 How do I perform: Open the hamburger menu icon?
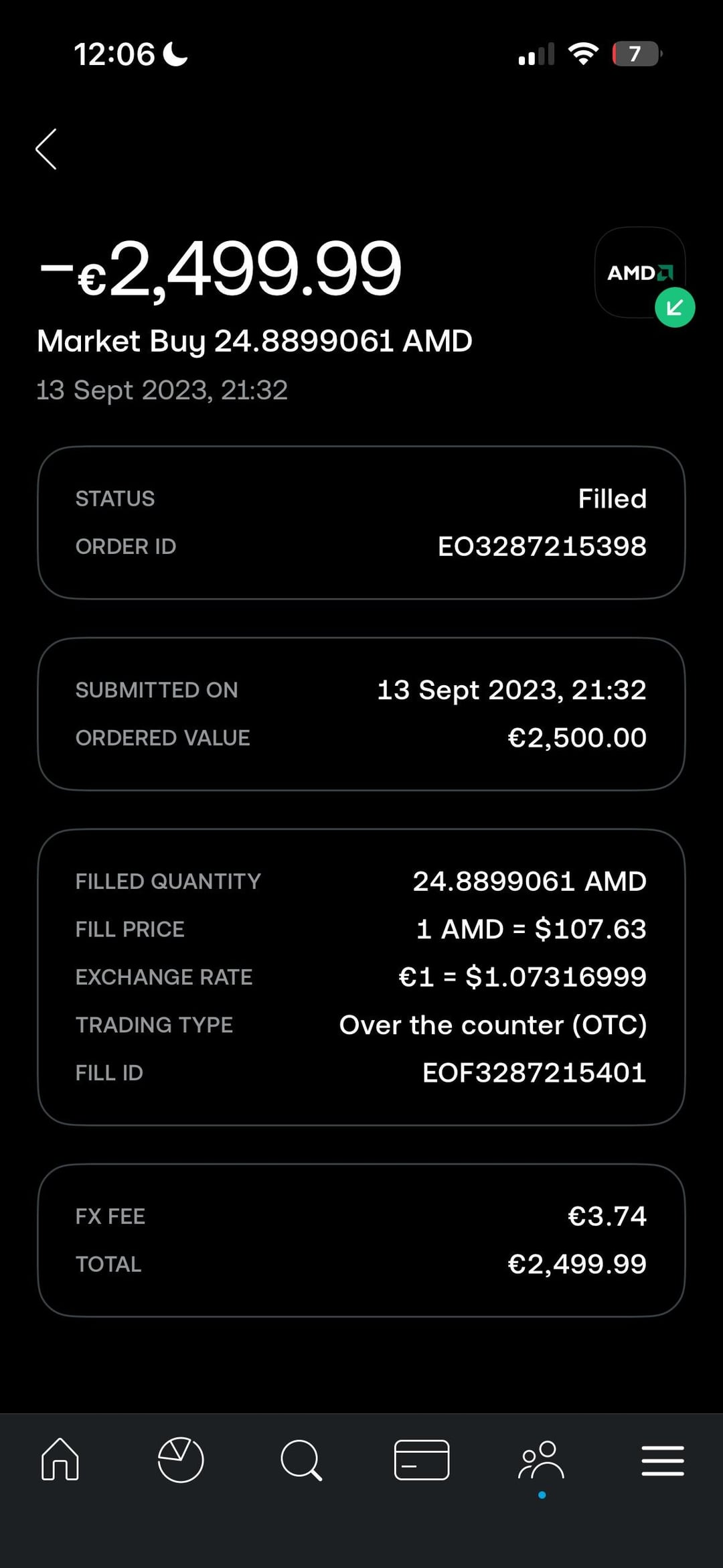[662, 1460]
